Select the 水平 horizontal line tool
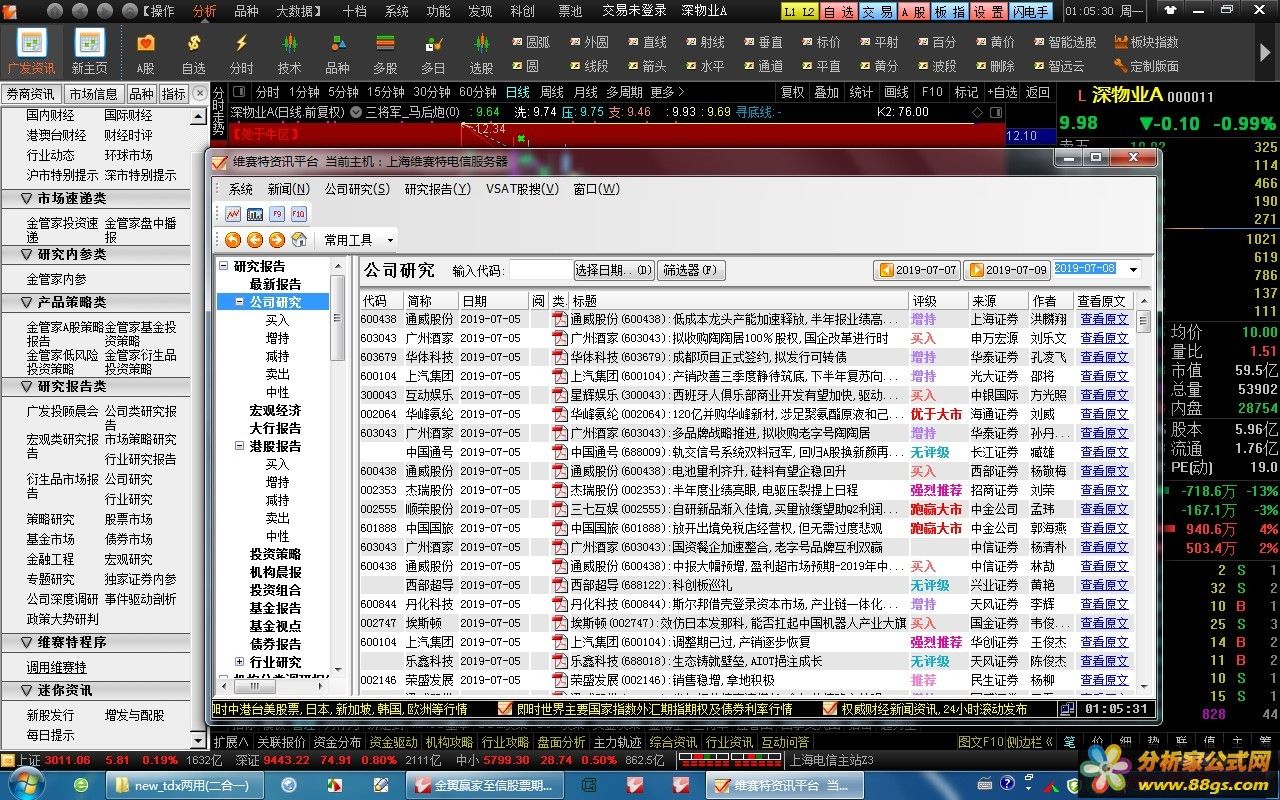This screenshot has width=1280, height=800. (704, 66)
